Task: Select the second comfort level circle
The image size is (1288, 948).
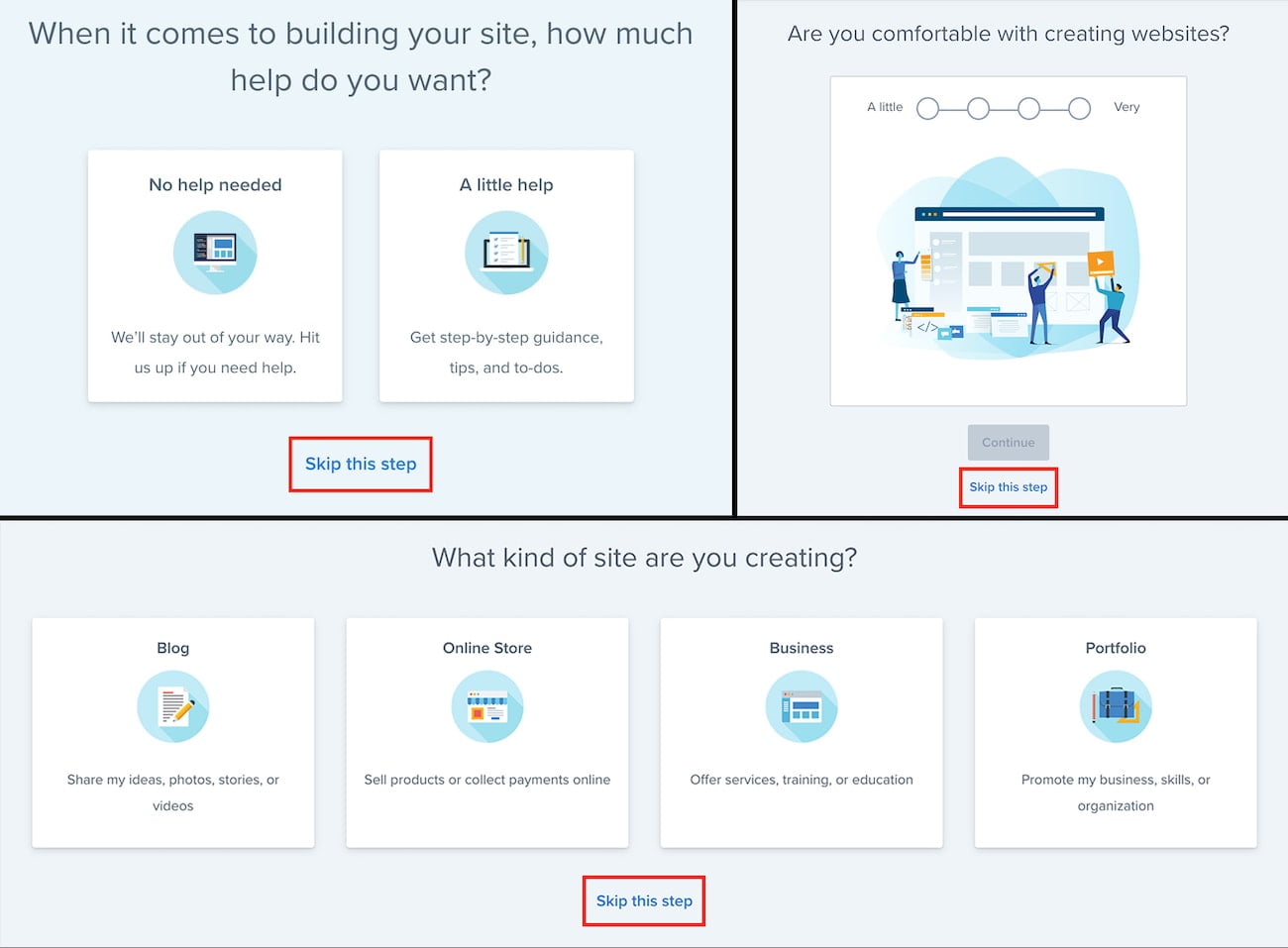Action: [978, 108]
